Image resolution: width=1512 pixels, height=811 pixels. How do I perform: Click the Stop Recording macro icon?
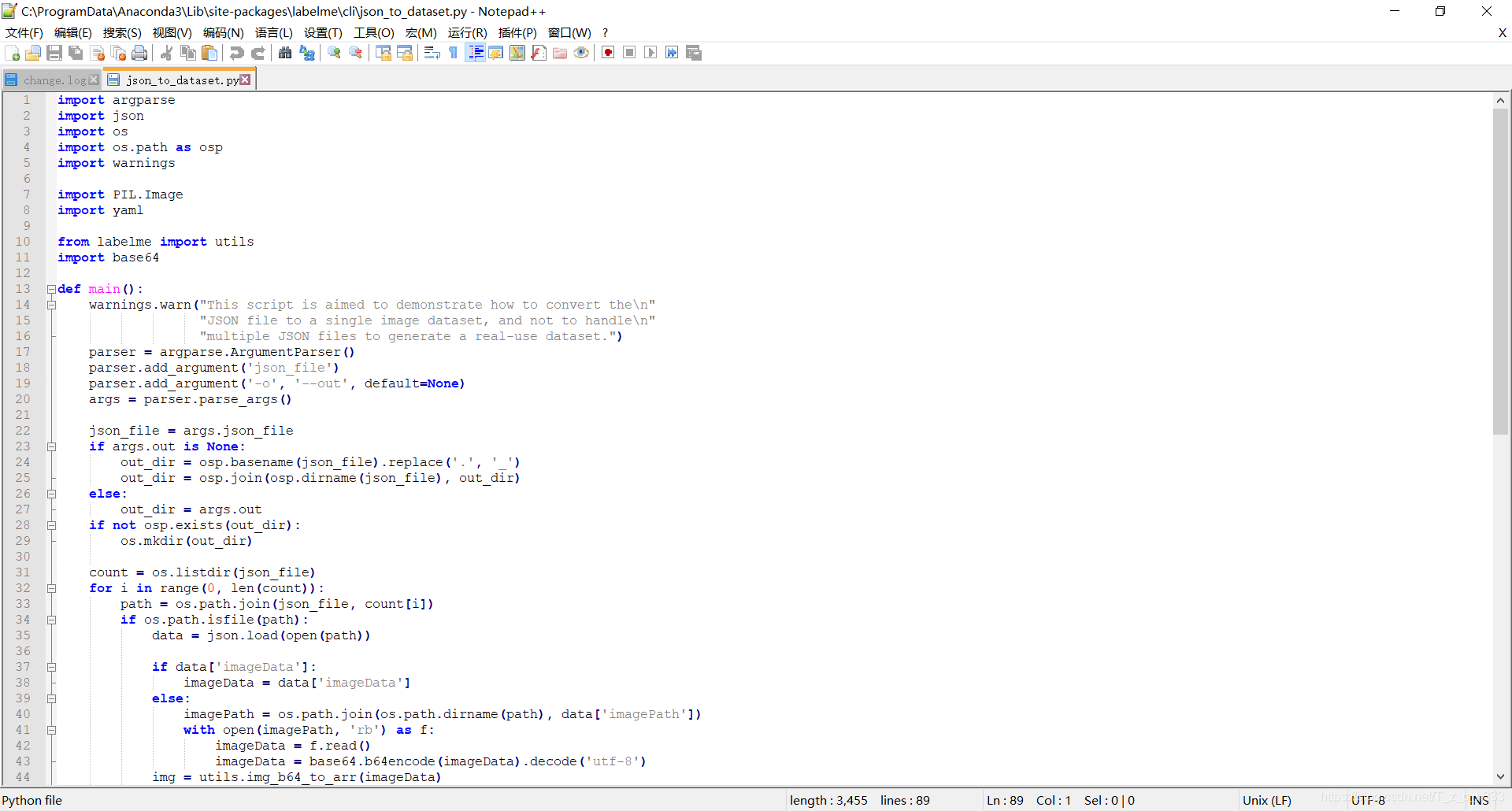click(629, 53)
